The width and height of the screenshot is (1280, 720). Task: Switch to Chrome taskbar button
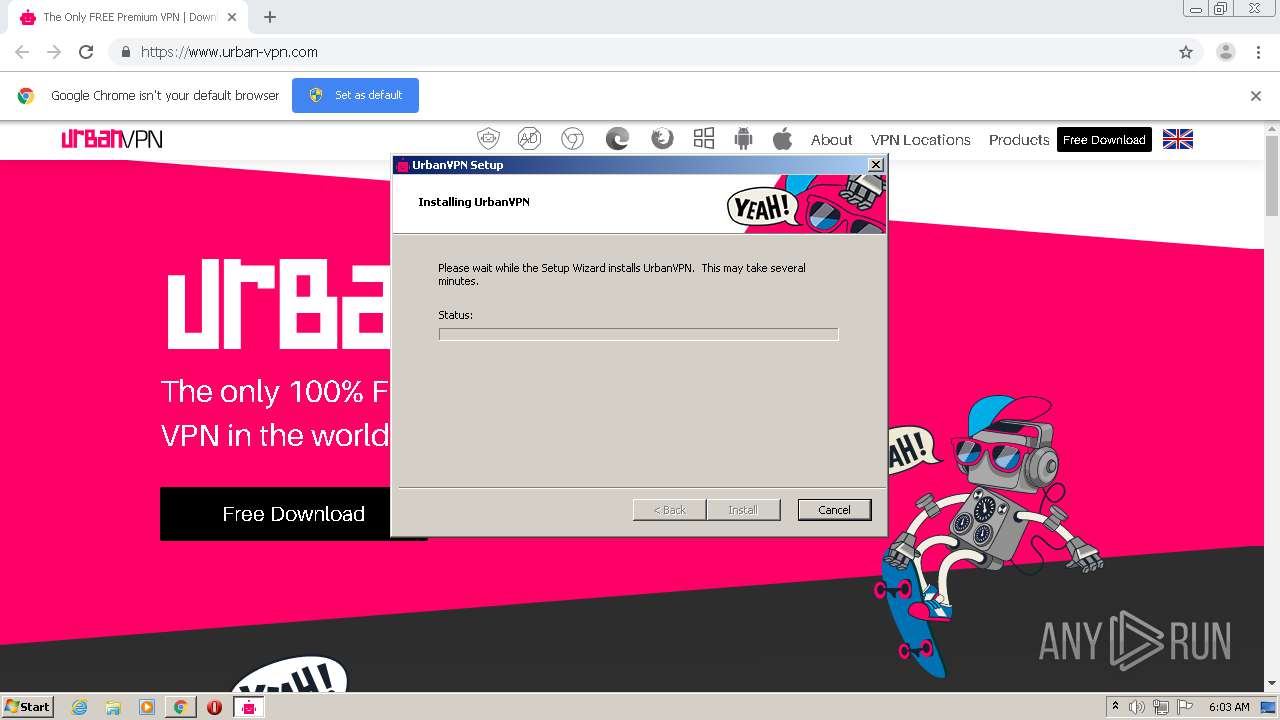pyautogui.click(x=180, y=707)
